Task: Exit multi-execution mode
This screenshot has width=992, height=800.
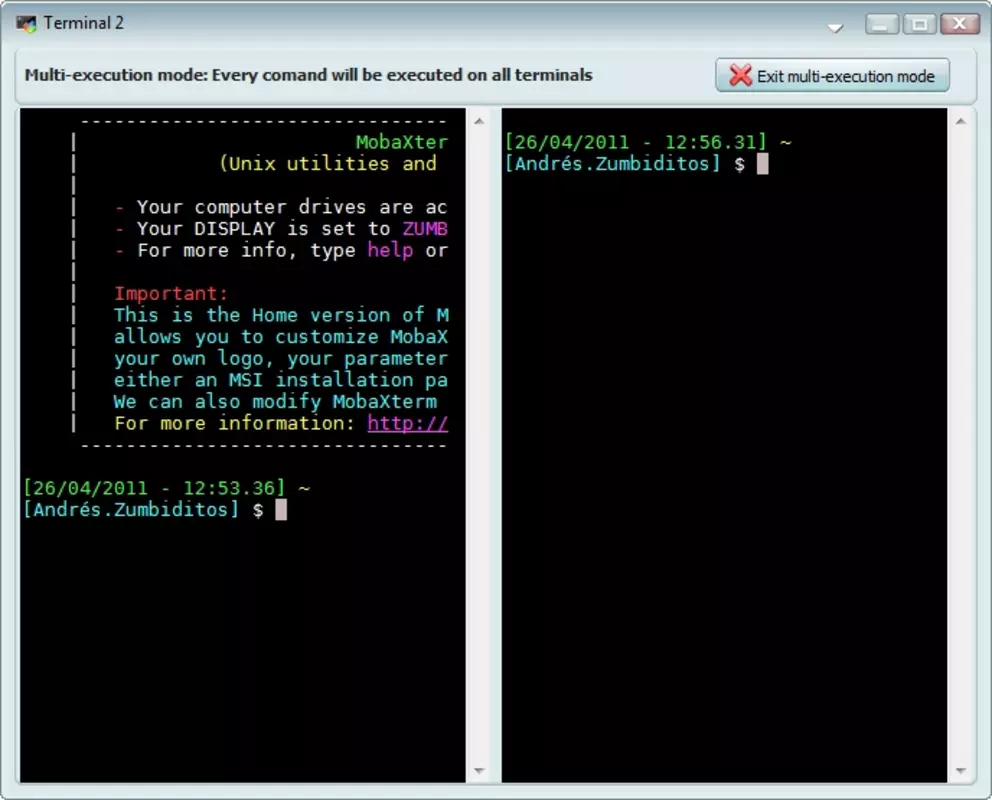Action: 832,75
